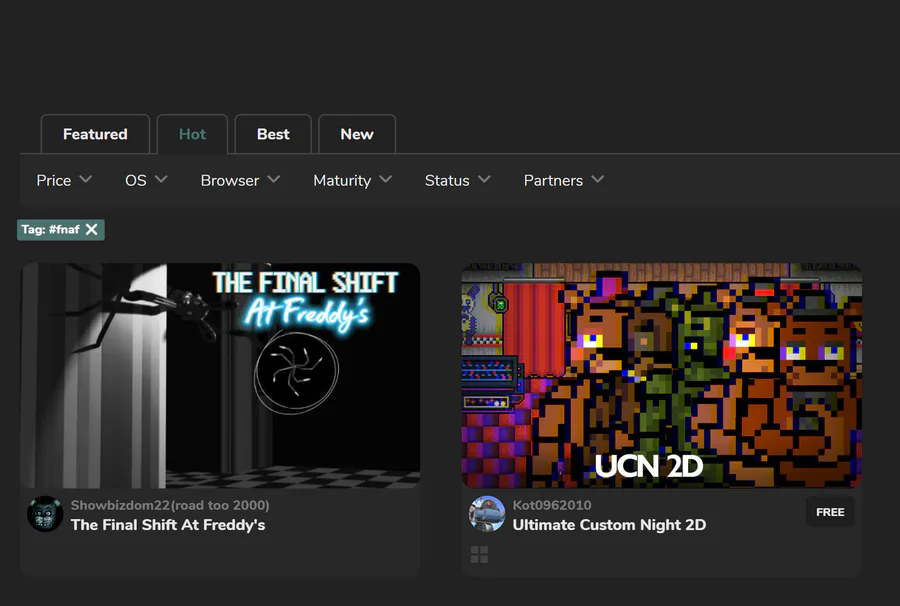
Task: Open Ultimate Custom Night 2D title link
Action: 609,525
